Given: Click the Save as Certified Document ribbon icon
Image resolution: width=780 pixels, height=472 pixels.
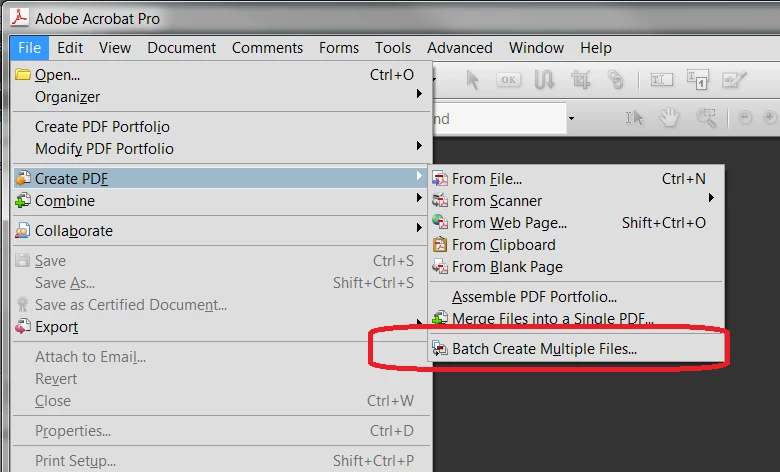Looking at the screenshot, I should click(x=23, y=304).
